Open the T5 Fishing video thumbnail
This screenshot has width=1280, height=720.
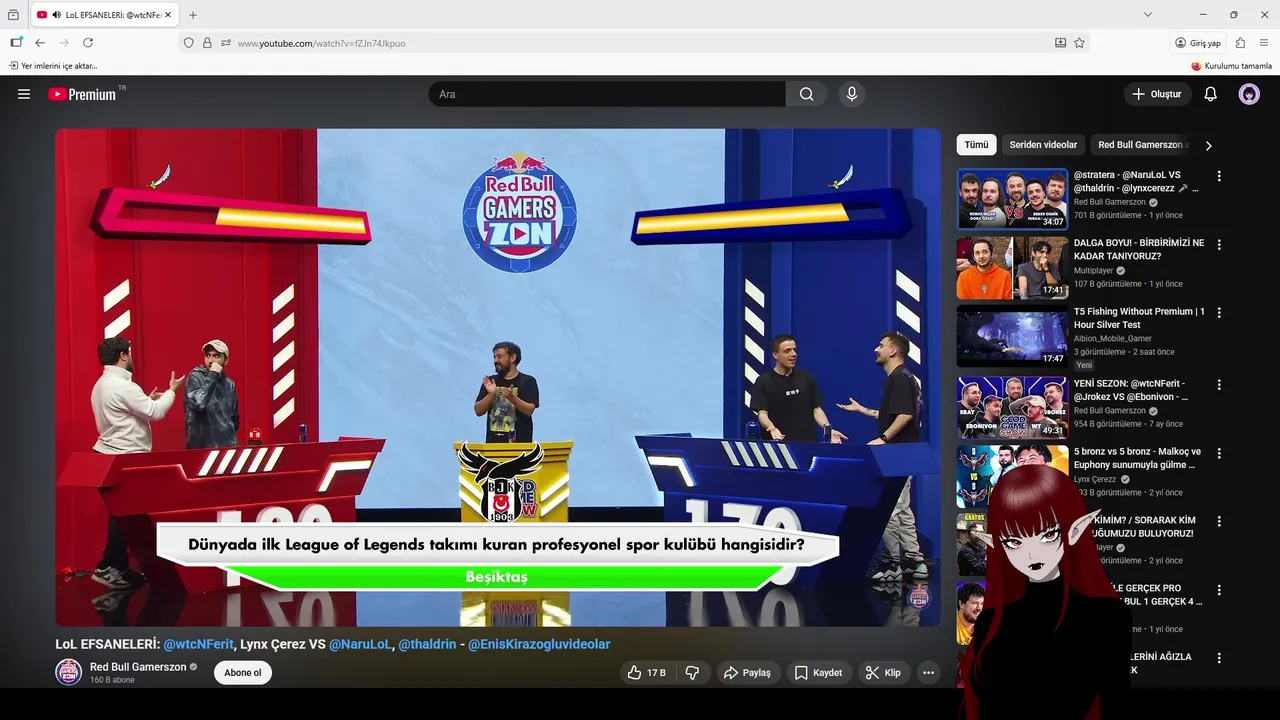click(1012, 336)
